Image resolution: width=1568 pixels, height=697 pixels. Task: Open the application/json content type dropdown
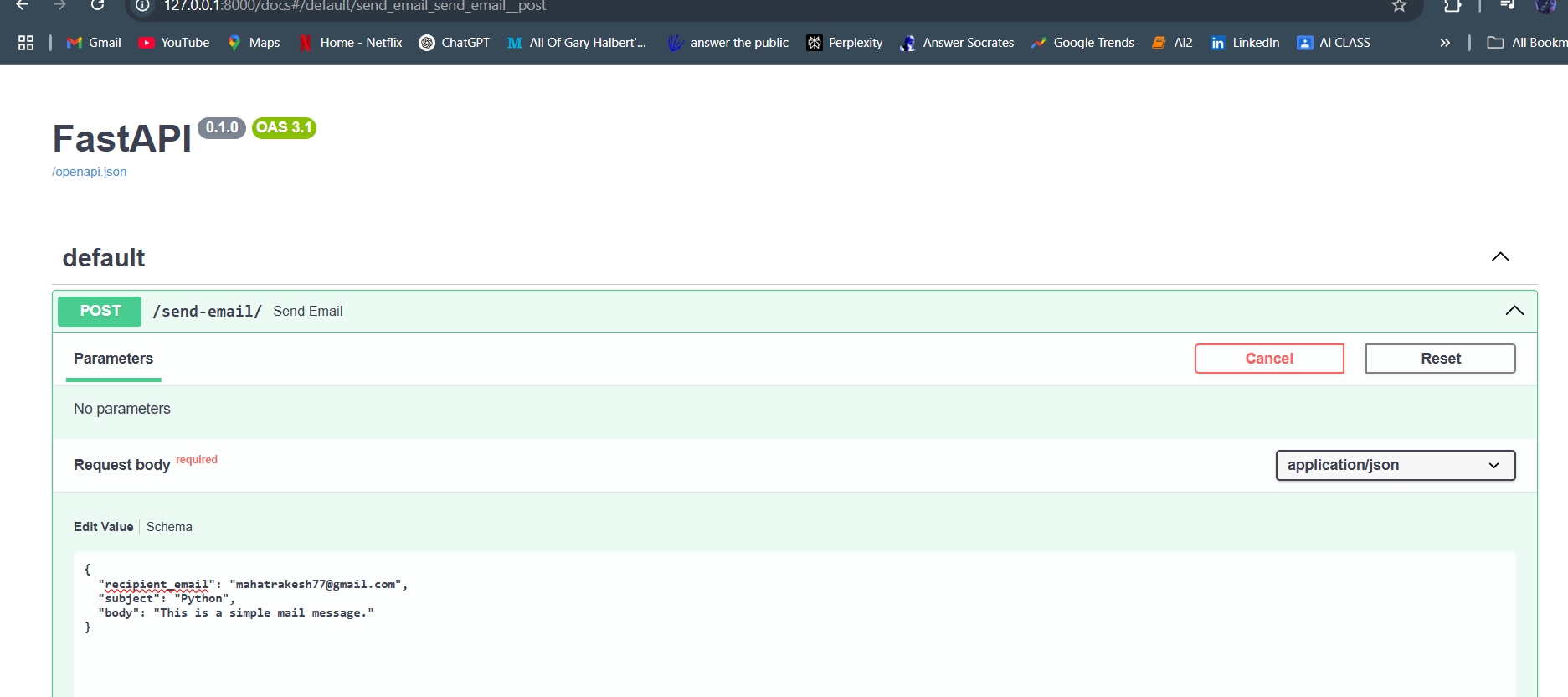1396,465
